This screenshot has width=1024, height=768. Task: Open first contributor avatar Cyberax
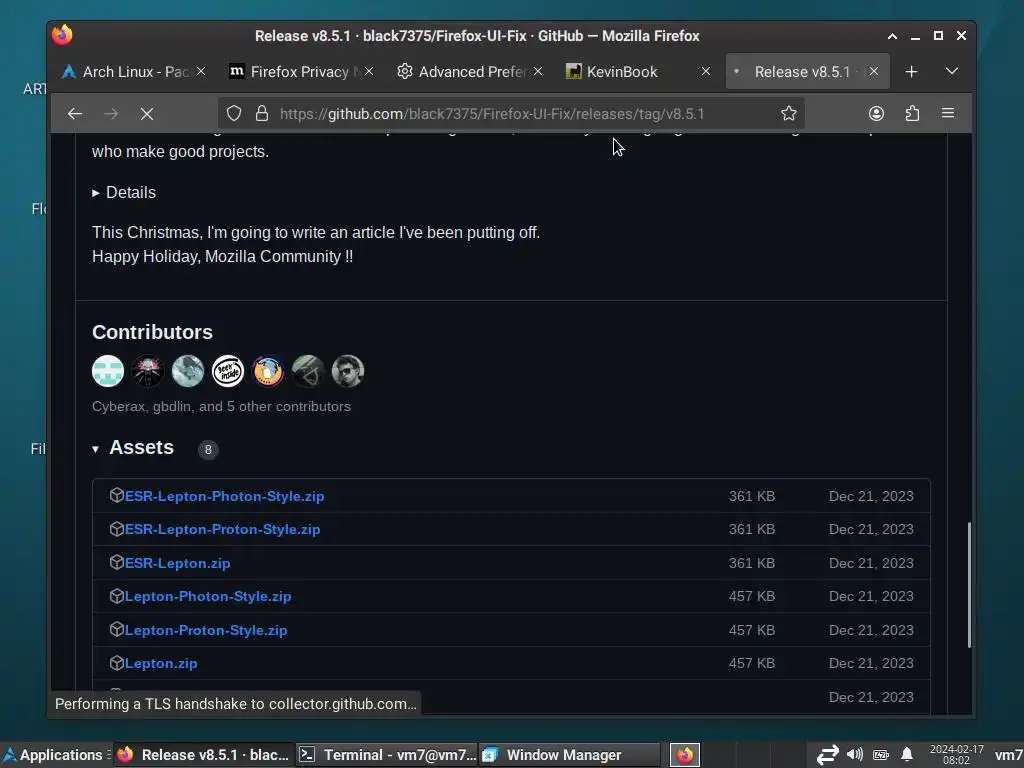pyautogui.click(x=108, y=372)
